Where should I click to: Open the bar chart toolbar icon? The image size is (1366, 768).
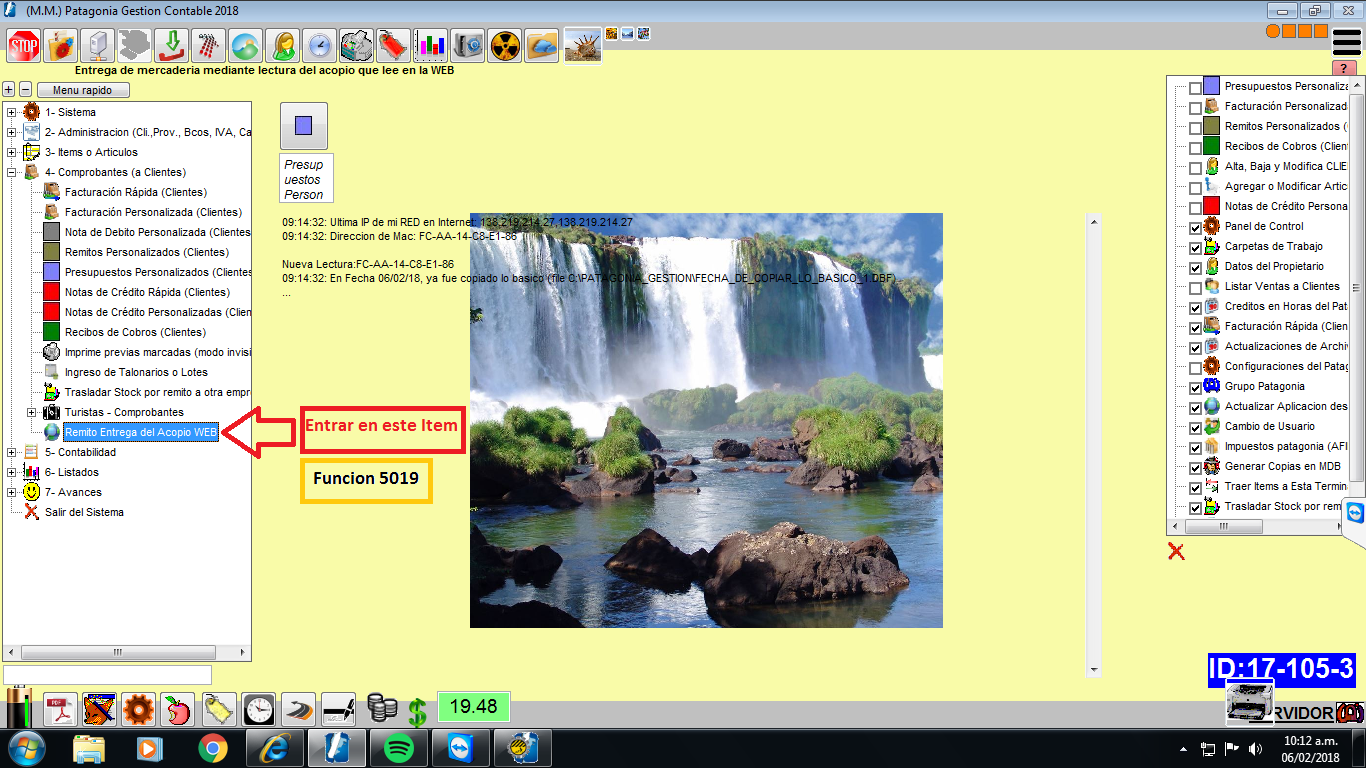tap(431, 46)
